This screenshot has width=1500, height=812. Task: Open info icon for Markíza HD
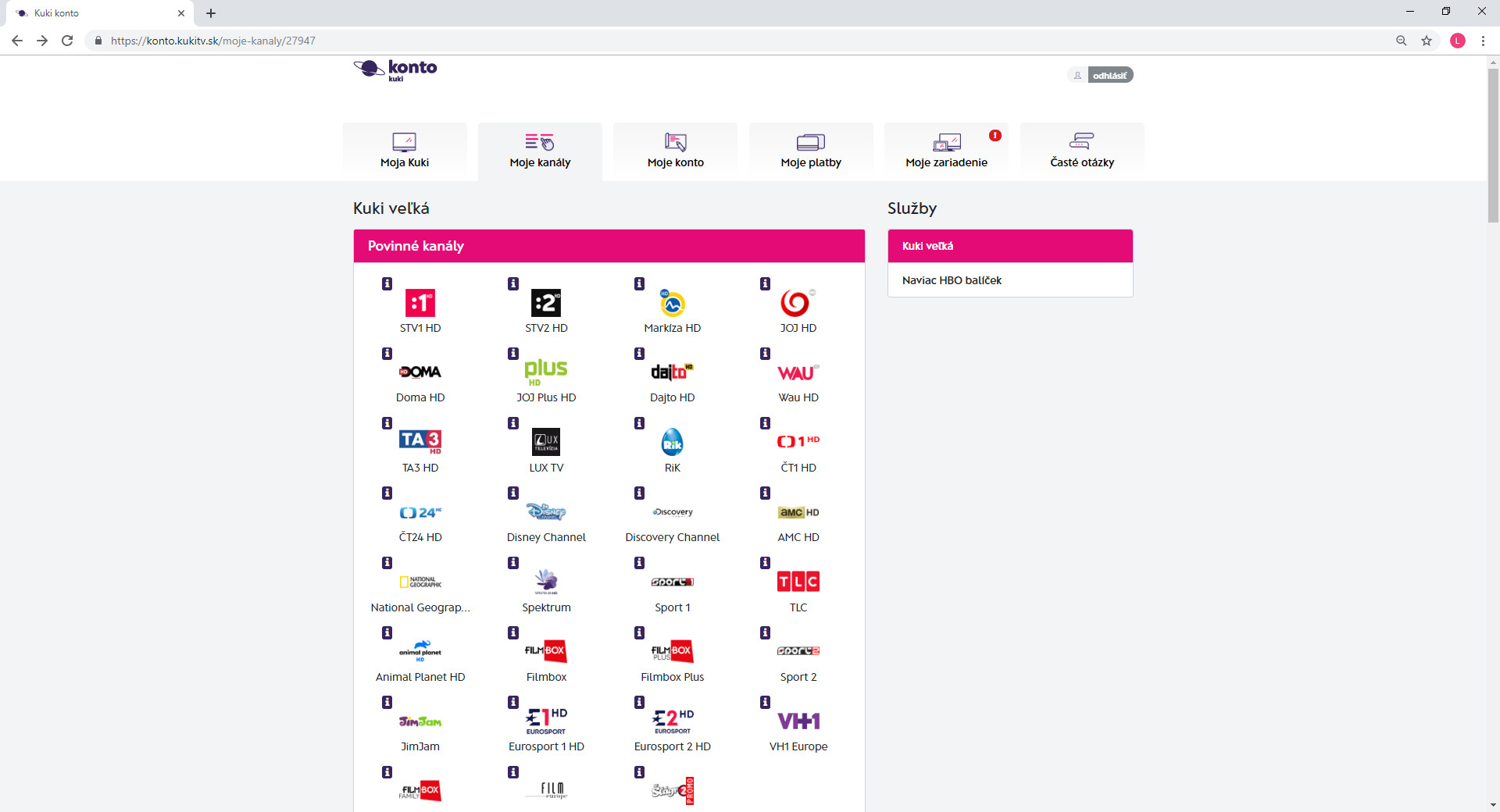click(639, 284)
